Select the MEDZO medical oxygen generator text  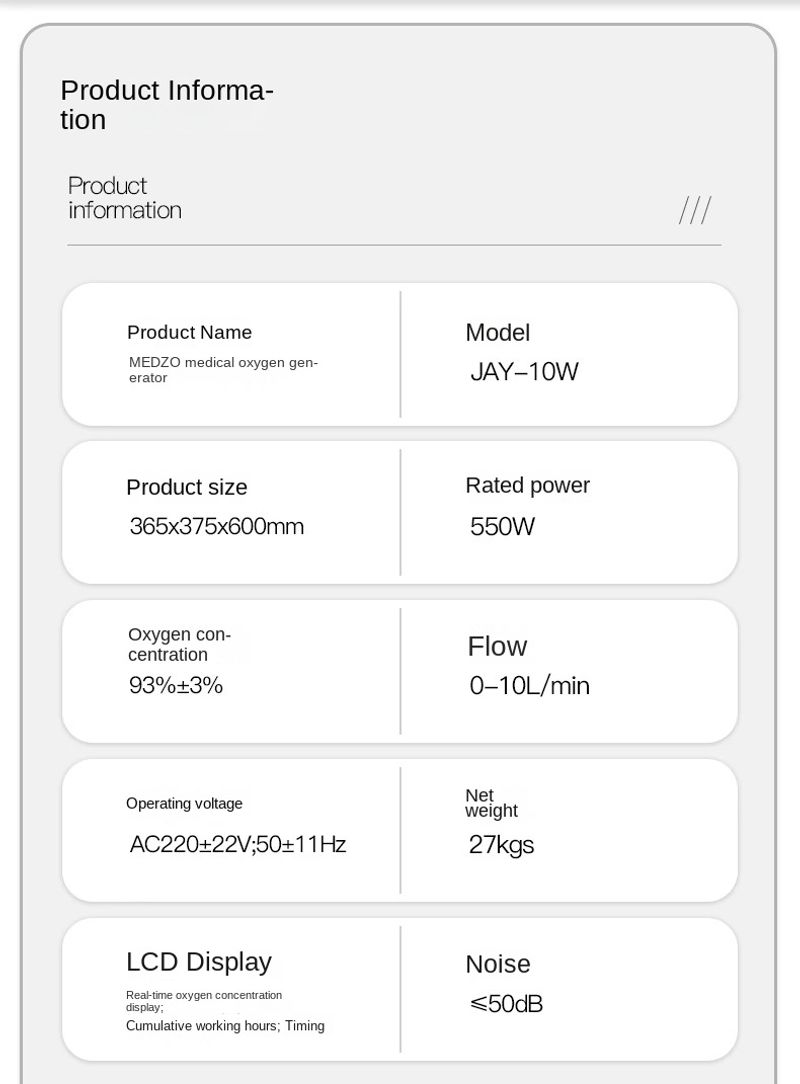click(223, 370)
